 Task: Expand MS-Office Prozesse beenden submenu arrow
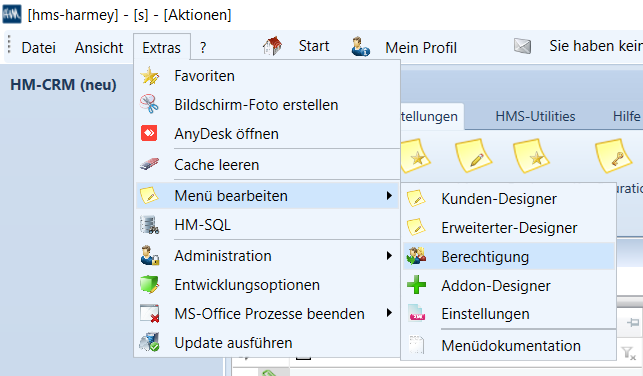(389, 313)
